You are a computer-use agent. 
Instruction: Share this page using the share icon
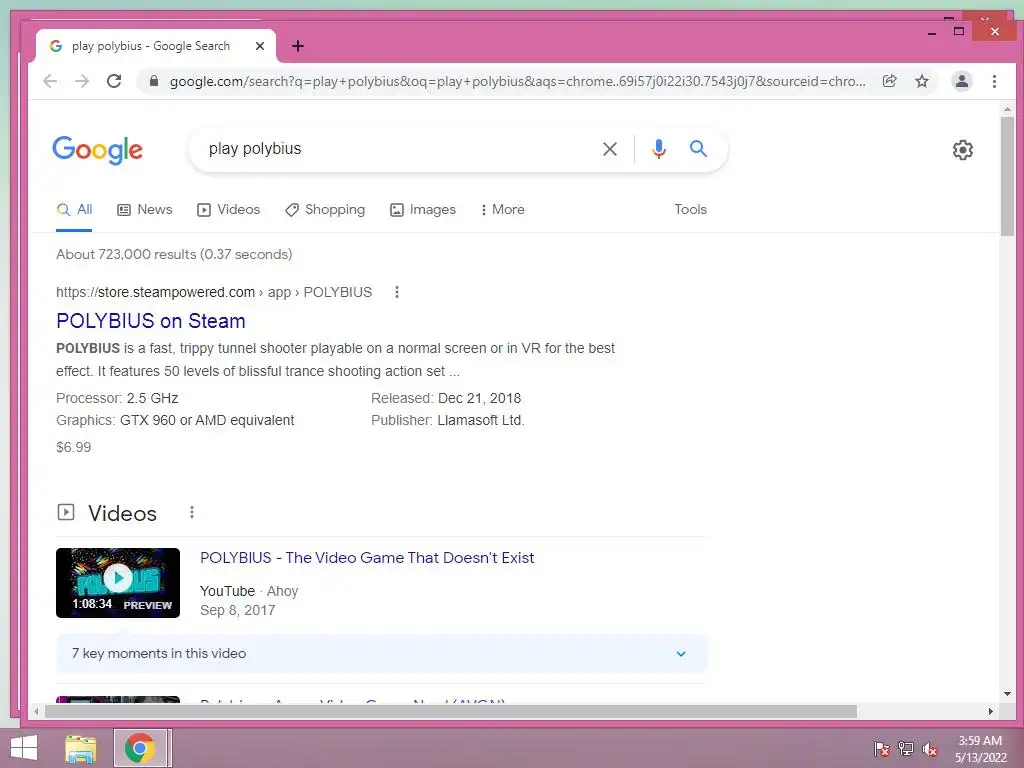tap(889, 81)
